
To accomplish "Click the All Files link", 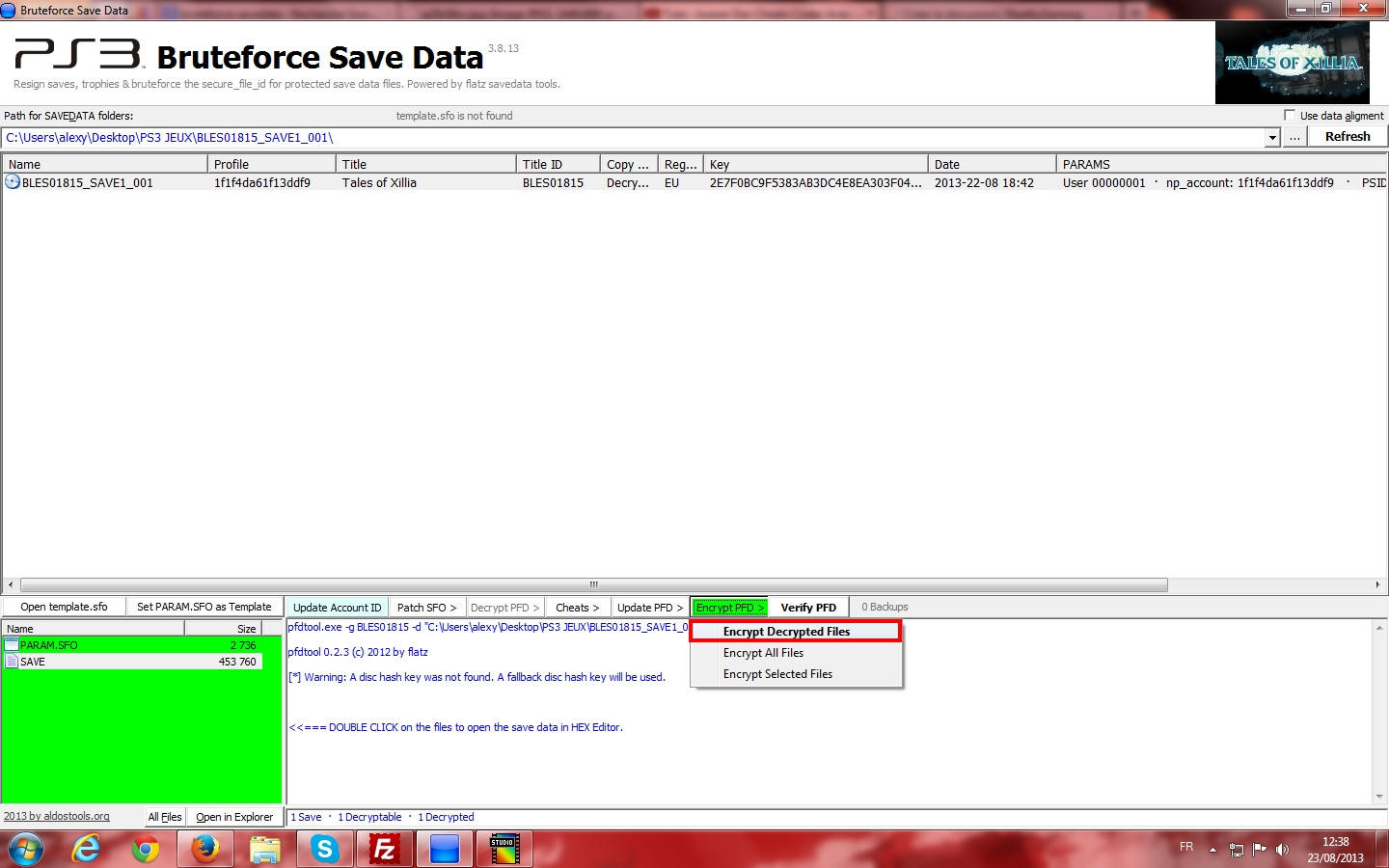I will point(165,817).
